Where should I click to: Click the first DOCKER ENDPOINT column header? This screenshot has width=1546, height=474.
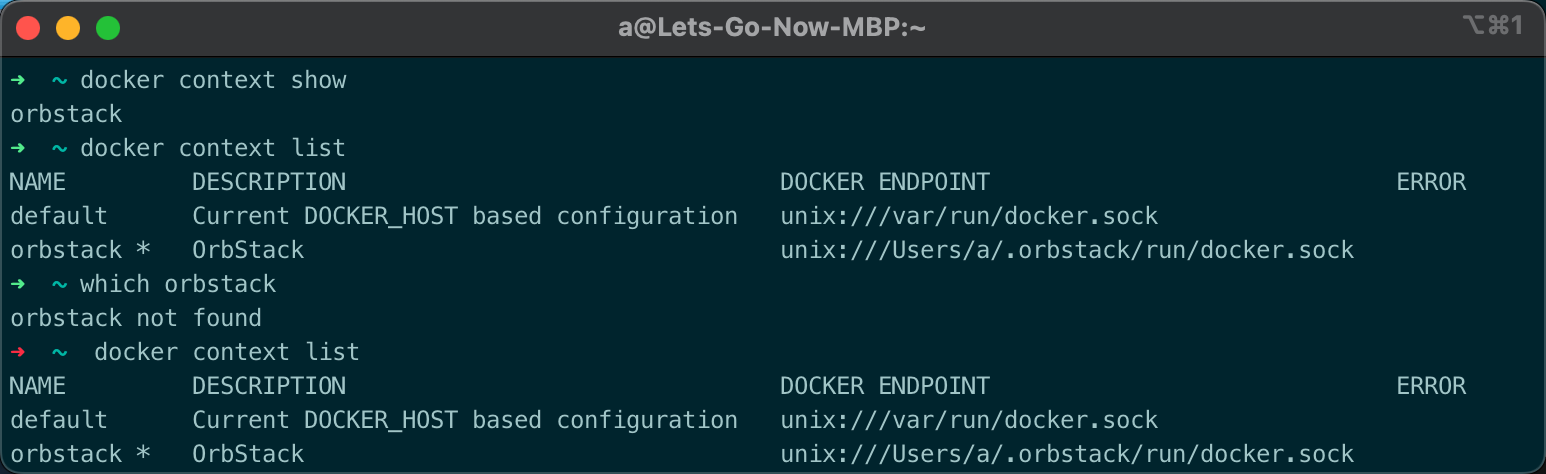884,182
